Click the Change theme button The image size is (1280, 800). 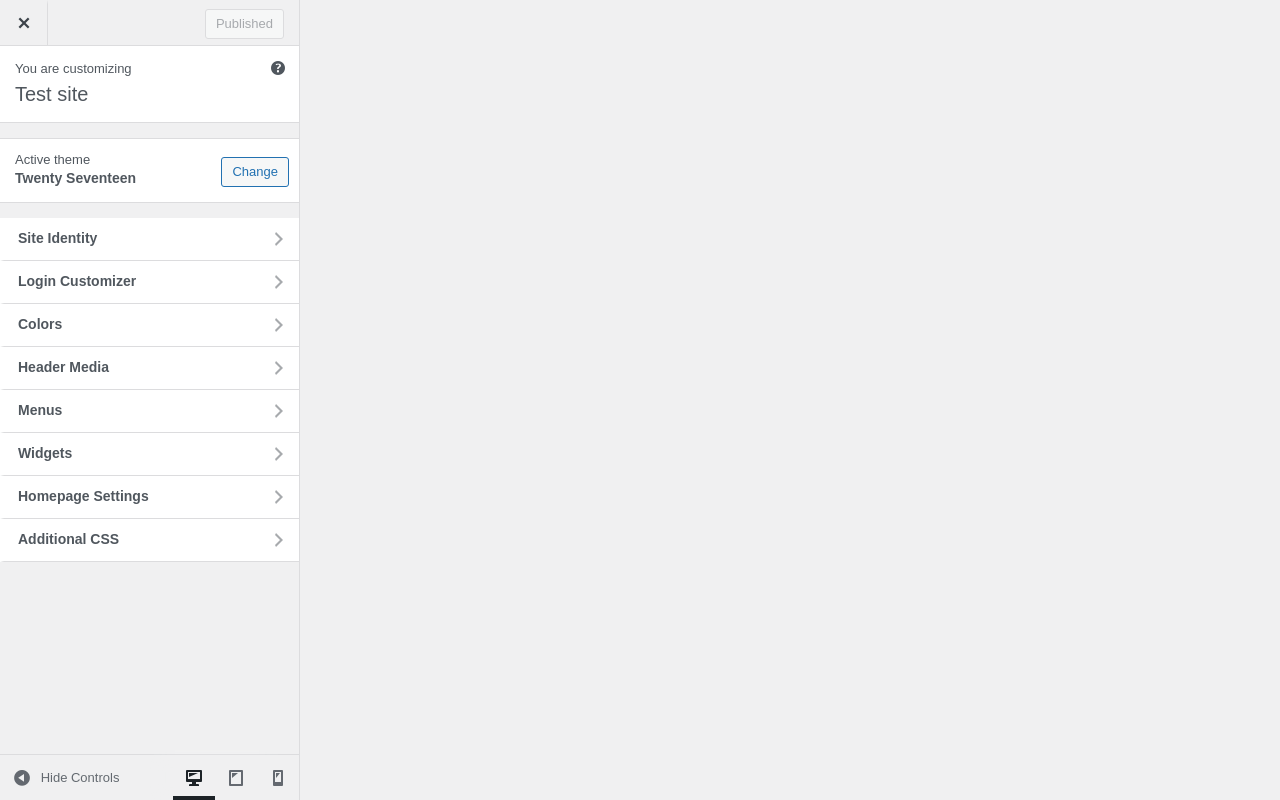pos(255,172)
